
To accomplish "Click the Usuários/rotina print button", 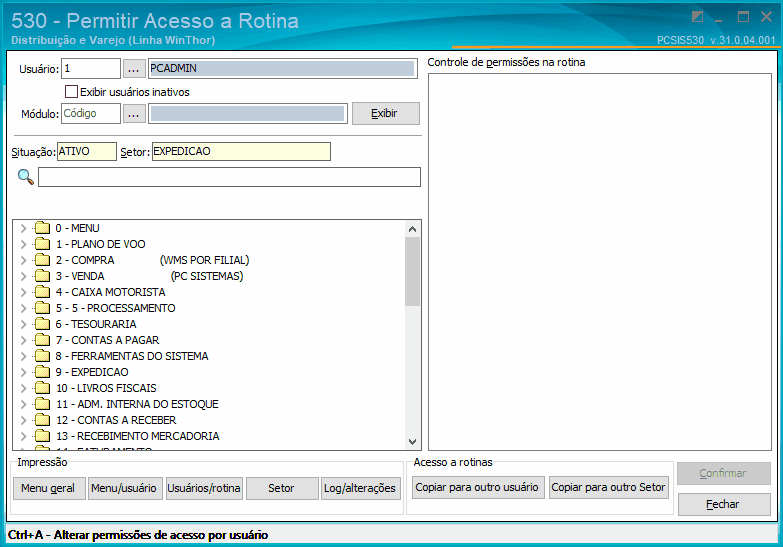I will click(204, 488).
